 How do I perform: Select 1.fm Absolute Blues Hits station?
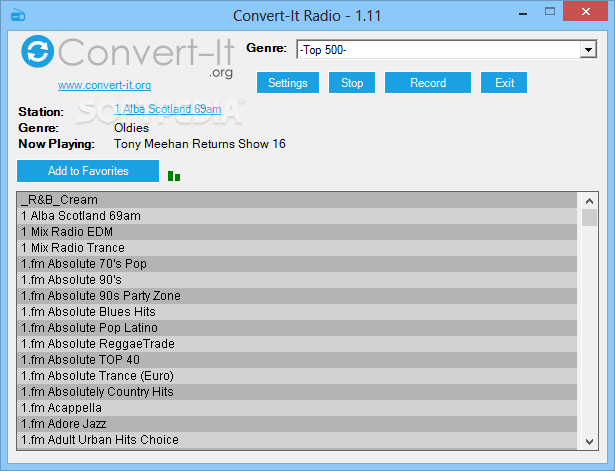pyautogui.click(x=297, y=312)
